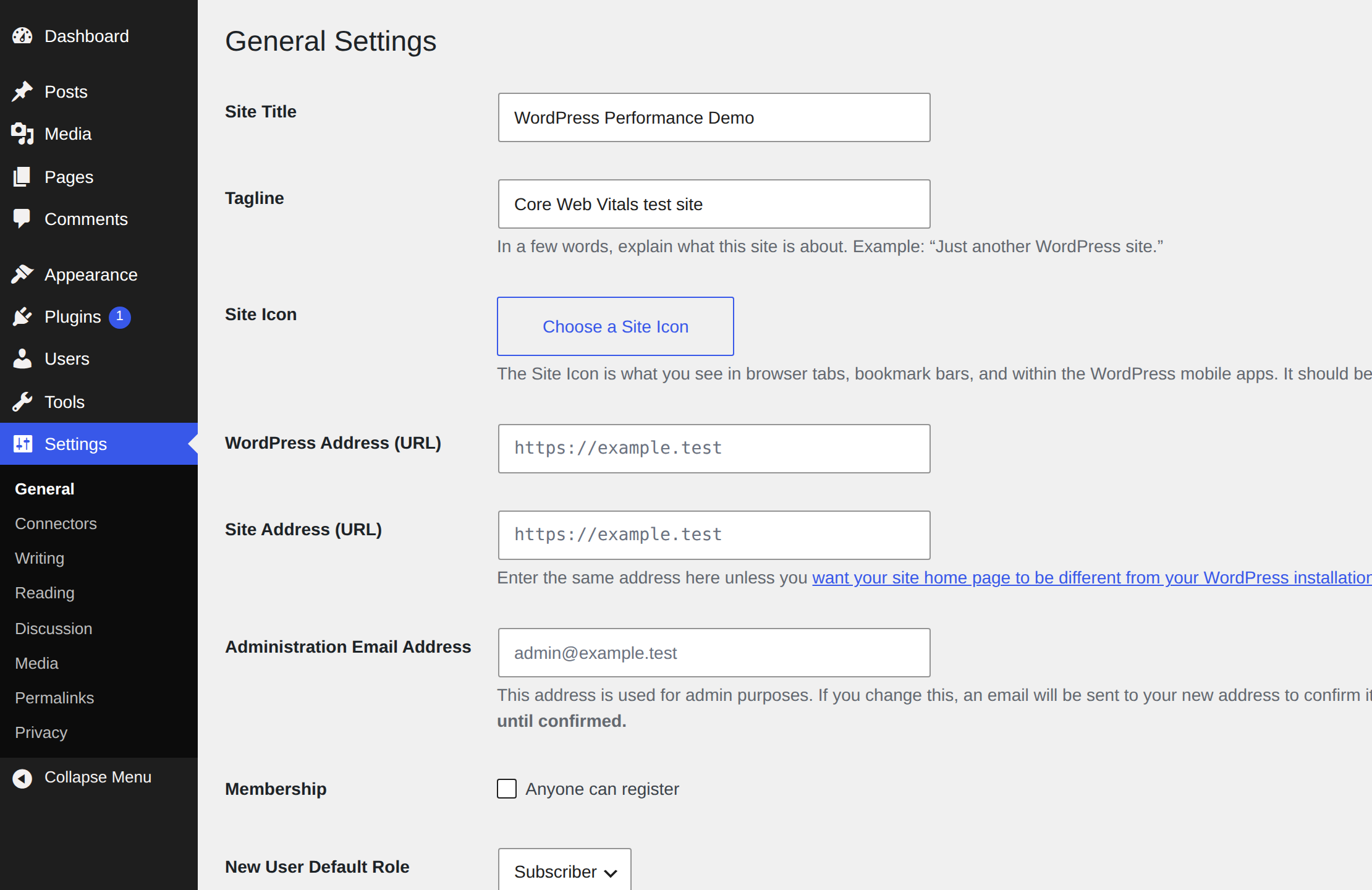Viewport: 1372px width, 890px height.
Task: Open Privacy settings submenu
Action: (x=41, y=732)
